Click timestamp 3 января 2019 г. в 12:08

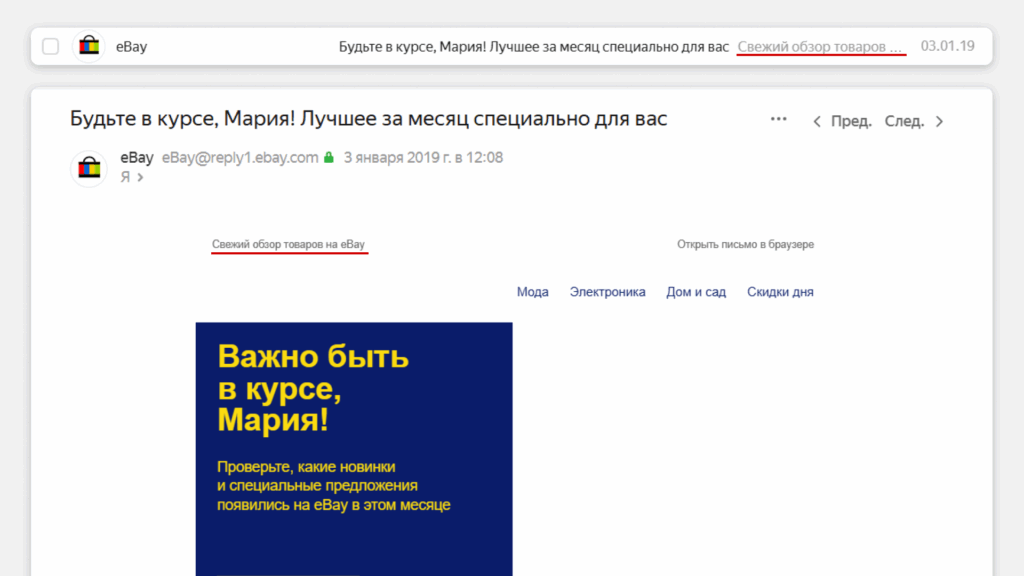[x=423, y=157]
